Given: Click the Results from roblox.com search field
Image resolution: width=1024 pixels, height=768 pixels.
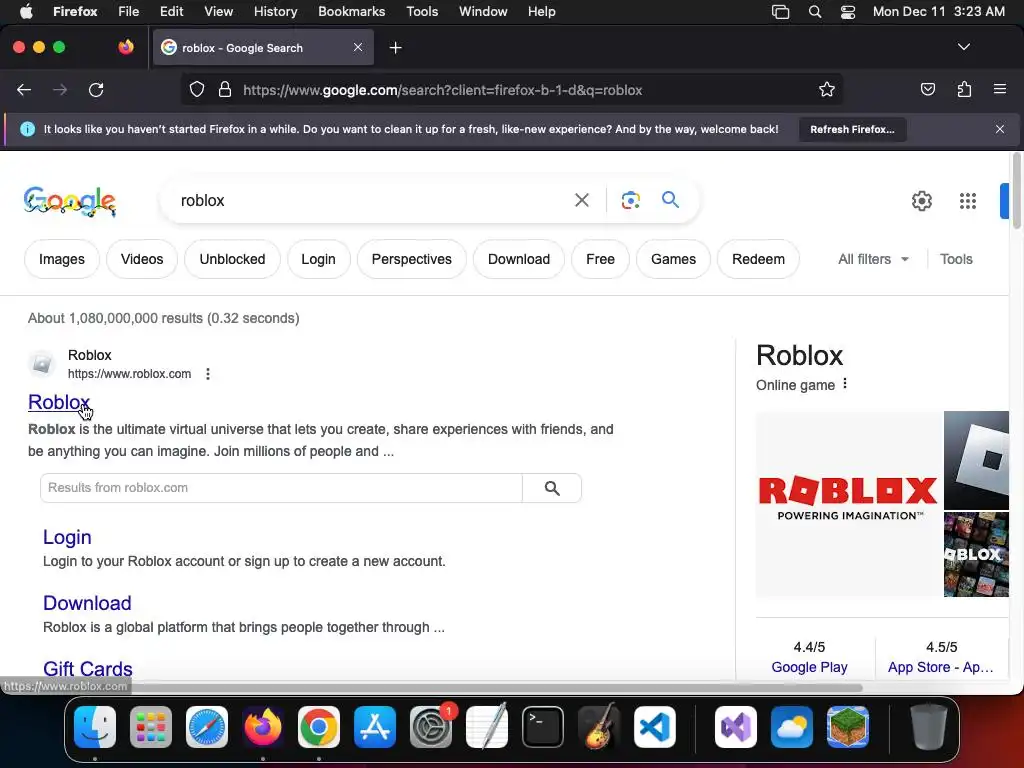Looking at the screenshot, I should click(281, 488).
